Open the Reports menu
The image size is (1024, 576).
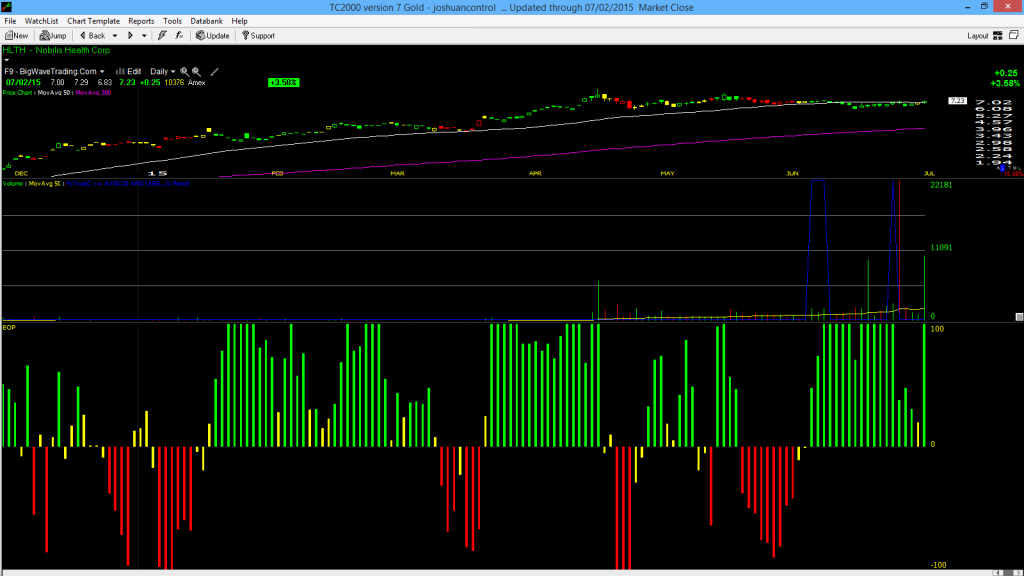point(141,21)
